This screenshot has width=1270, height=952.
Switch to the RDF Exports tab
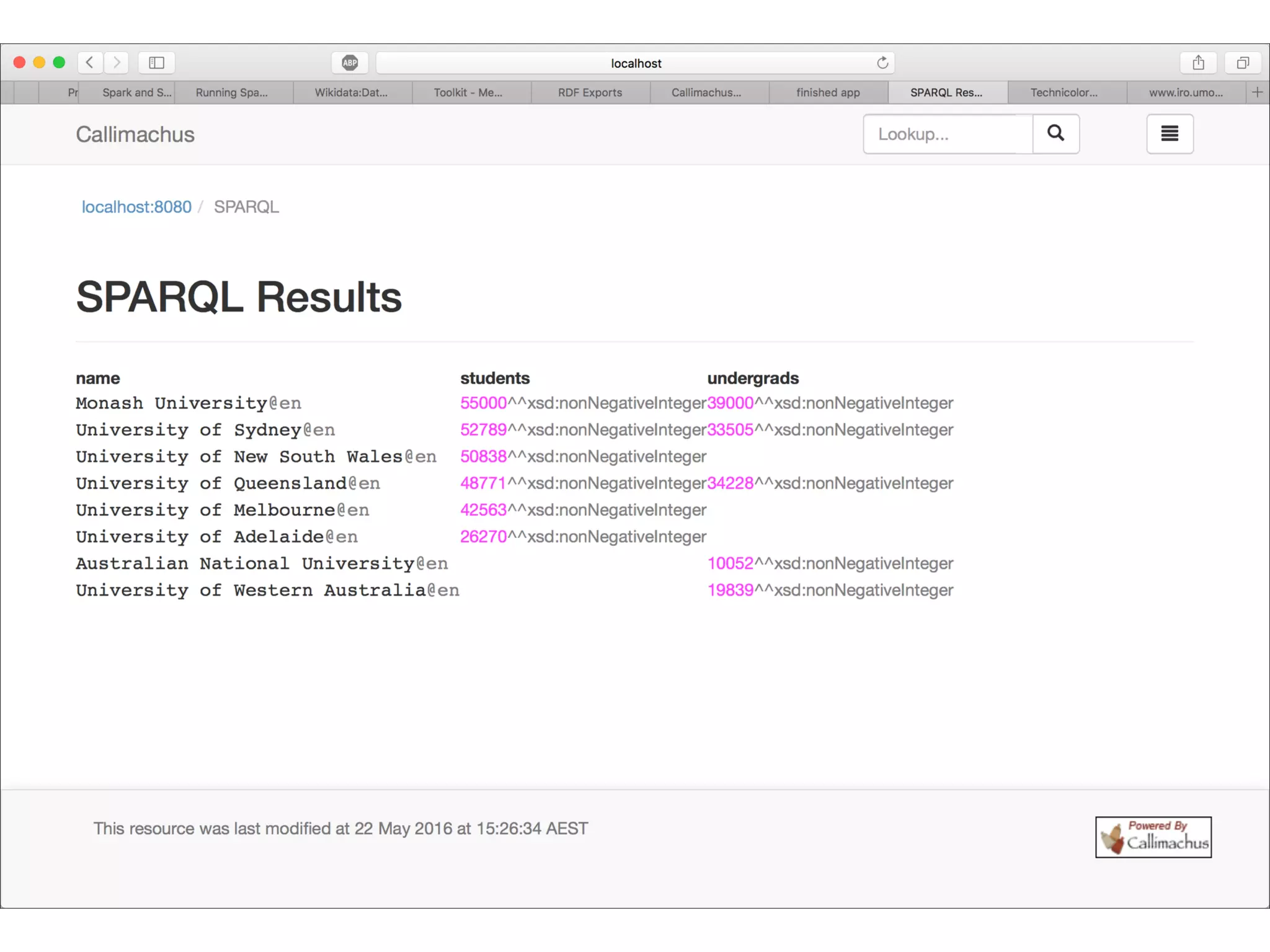pos(590,92)
